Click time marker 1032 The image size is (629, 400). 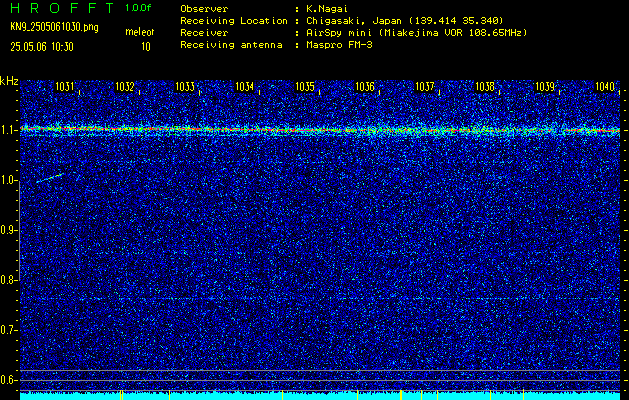[x=125, y=86]
